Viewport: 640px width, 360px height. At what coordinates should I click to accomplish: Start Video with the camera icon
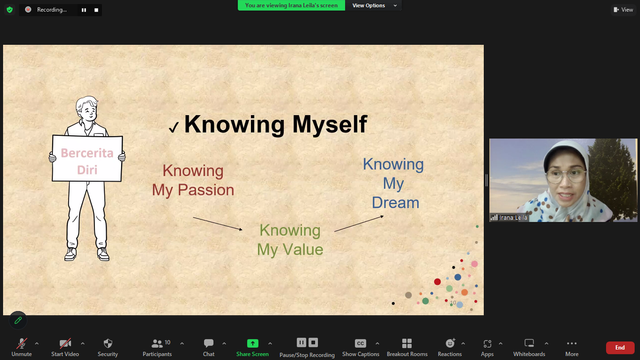point(65,347)
